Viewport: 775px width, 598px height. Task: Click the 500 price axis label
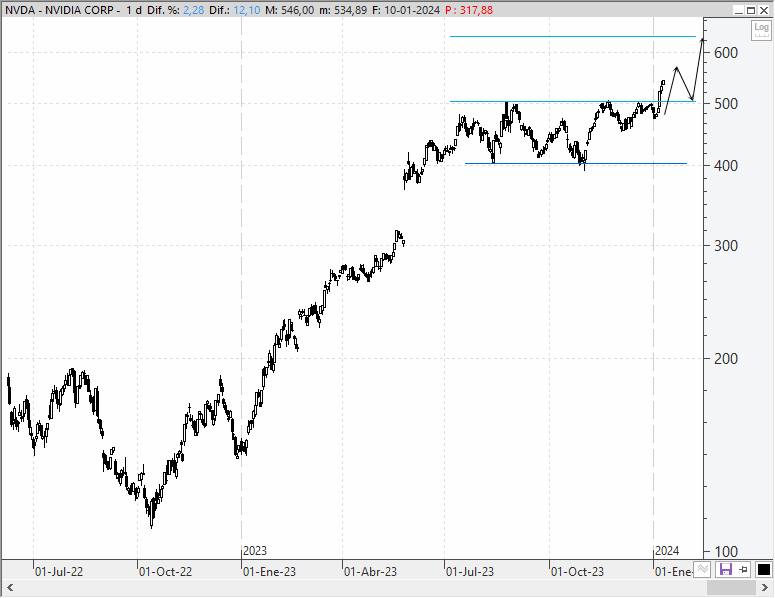[726, 104]
